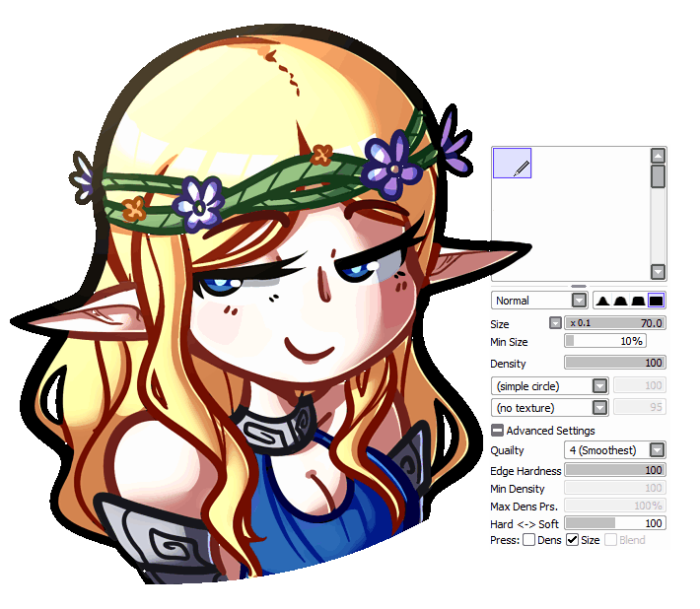Click the greyed Blend pressure checkbox
The height and width of the screenshot is (609, 700).
(610, 540)
